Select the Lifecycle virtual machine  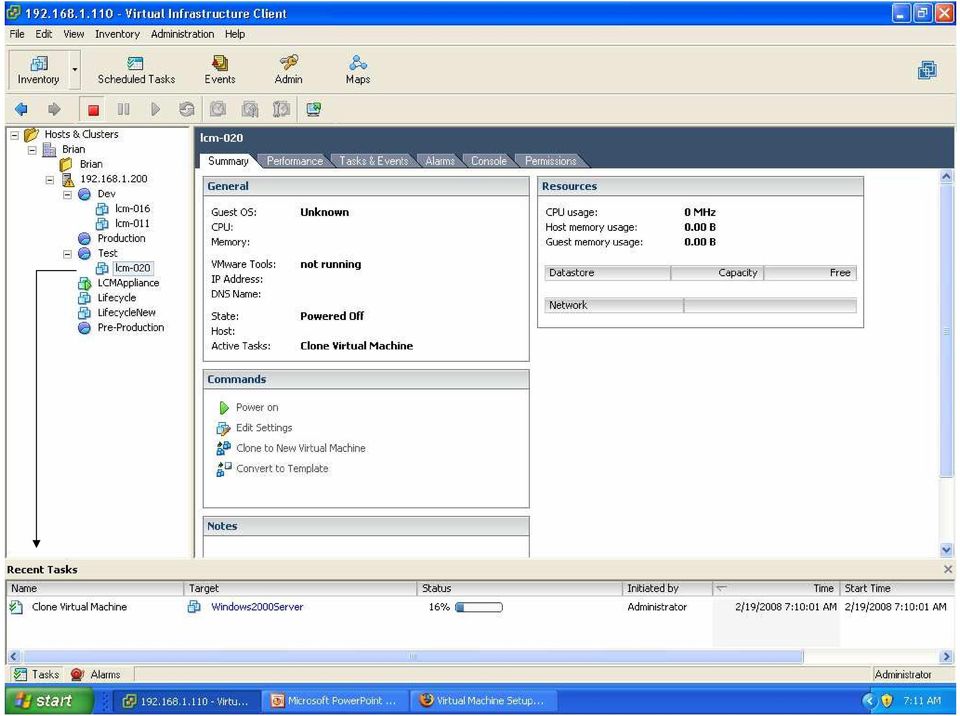(x=116, y=298)
